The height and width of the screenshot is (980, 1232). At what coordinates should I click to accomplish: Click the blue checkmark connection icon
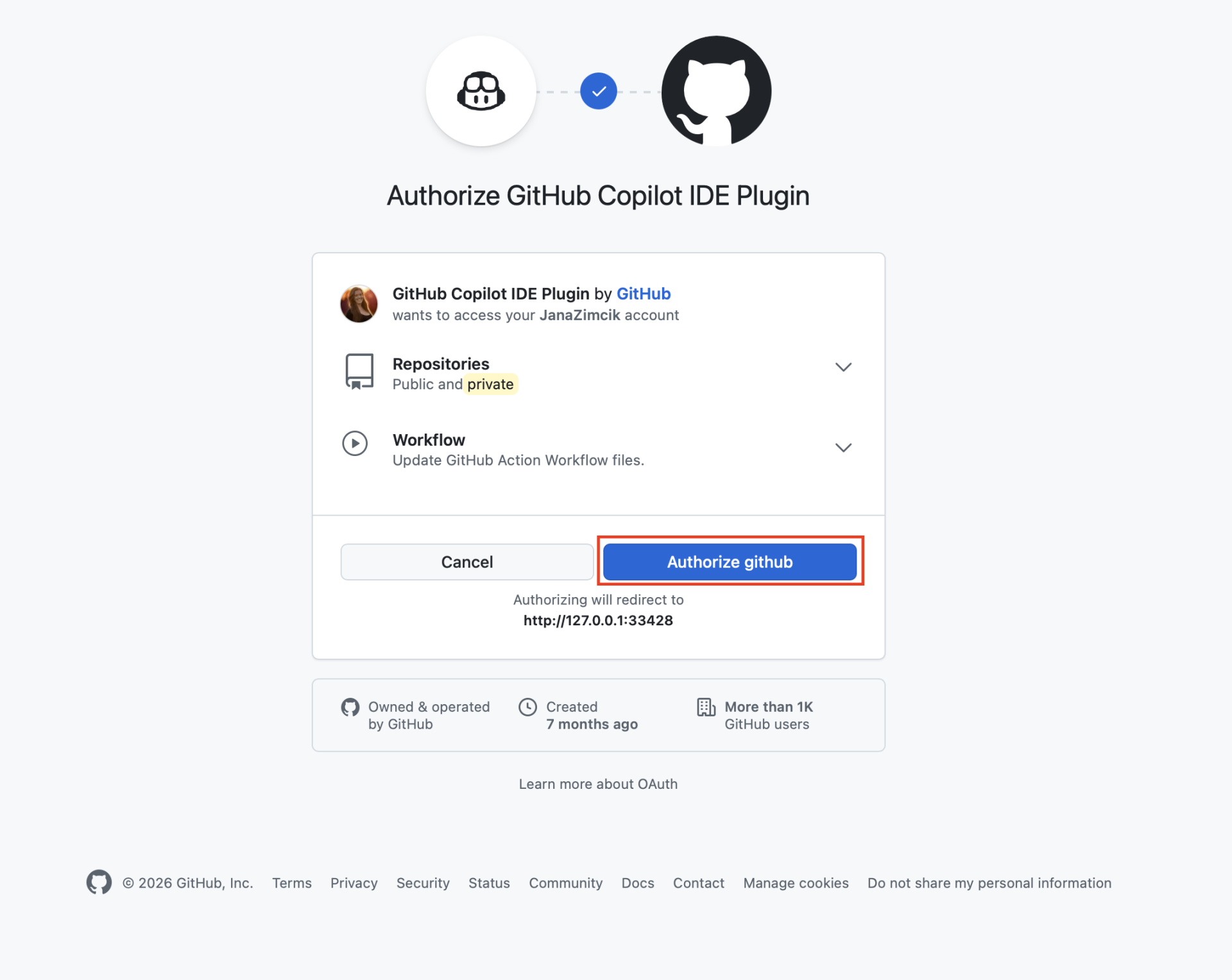pos(598,91)
